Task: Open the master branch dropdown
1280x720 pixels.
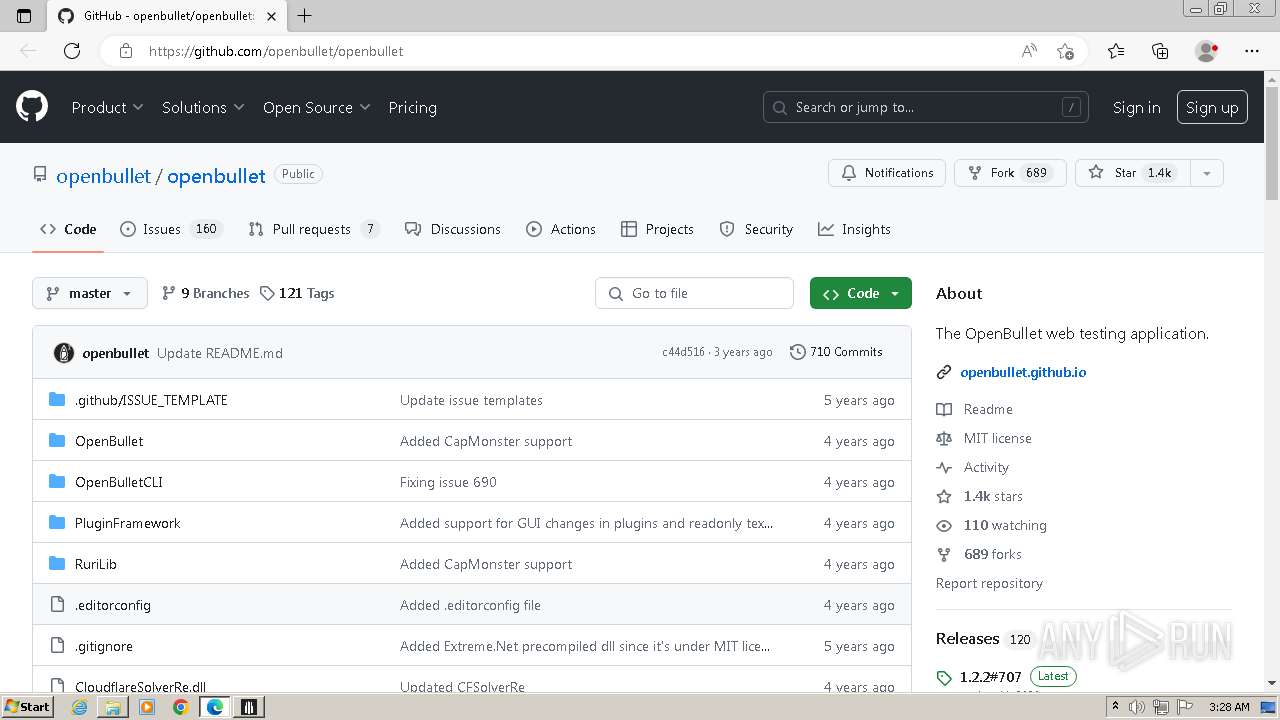Action: (90, 293)
